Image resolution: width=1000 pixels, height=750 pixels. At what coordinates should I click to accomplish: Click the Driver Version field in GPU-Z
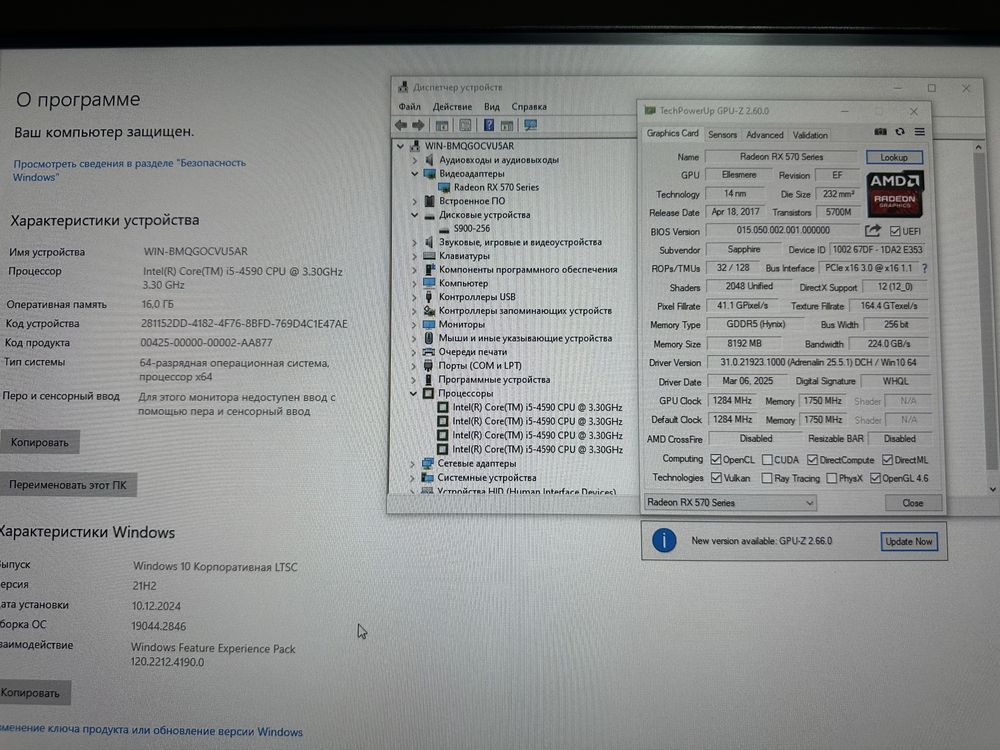[x=818, y=362]
